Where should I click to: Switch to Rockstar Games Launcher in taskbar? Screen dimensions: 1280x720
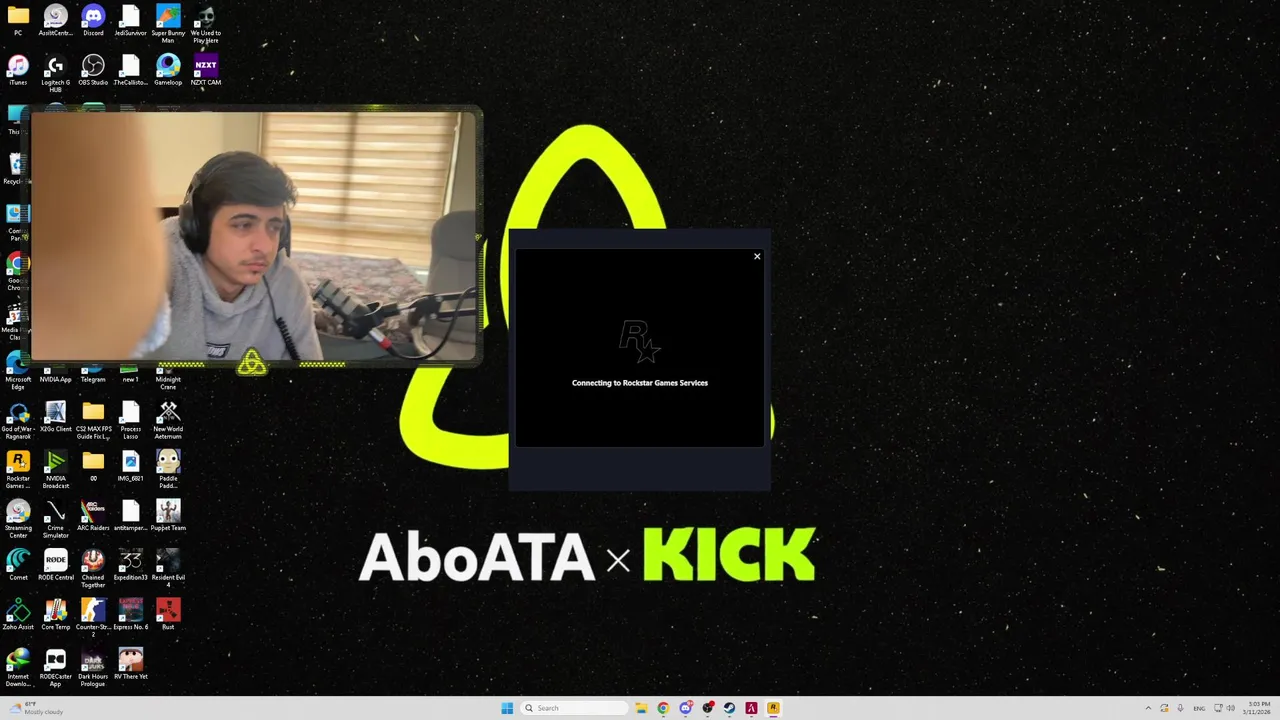tap(773, 708)
